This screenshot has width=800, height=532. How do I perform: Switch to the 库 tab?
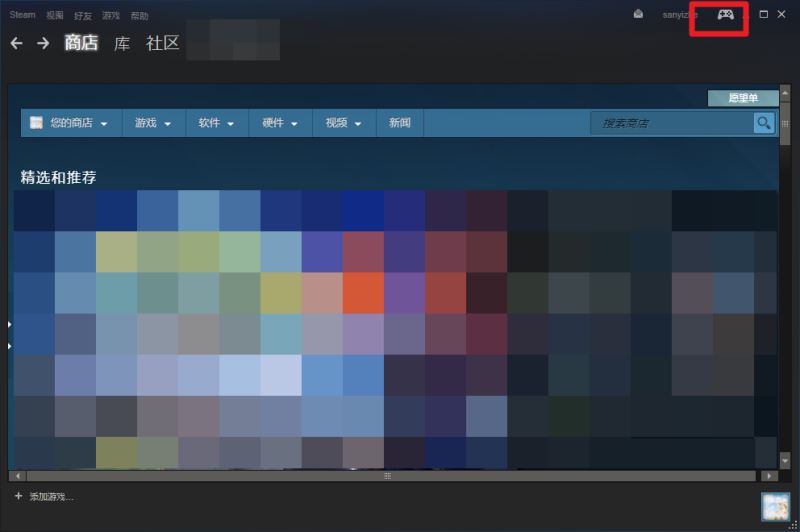tap(121, 43)
